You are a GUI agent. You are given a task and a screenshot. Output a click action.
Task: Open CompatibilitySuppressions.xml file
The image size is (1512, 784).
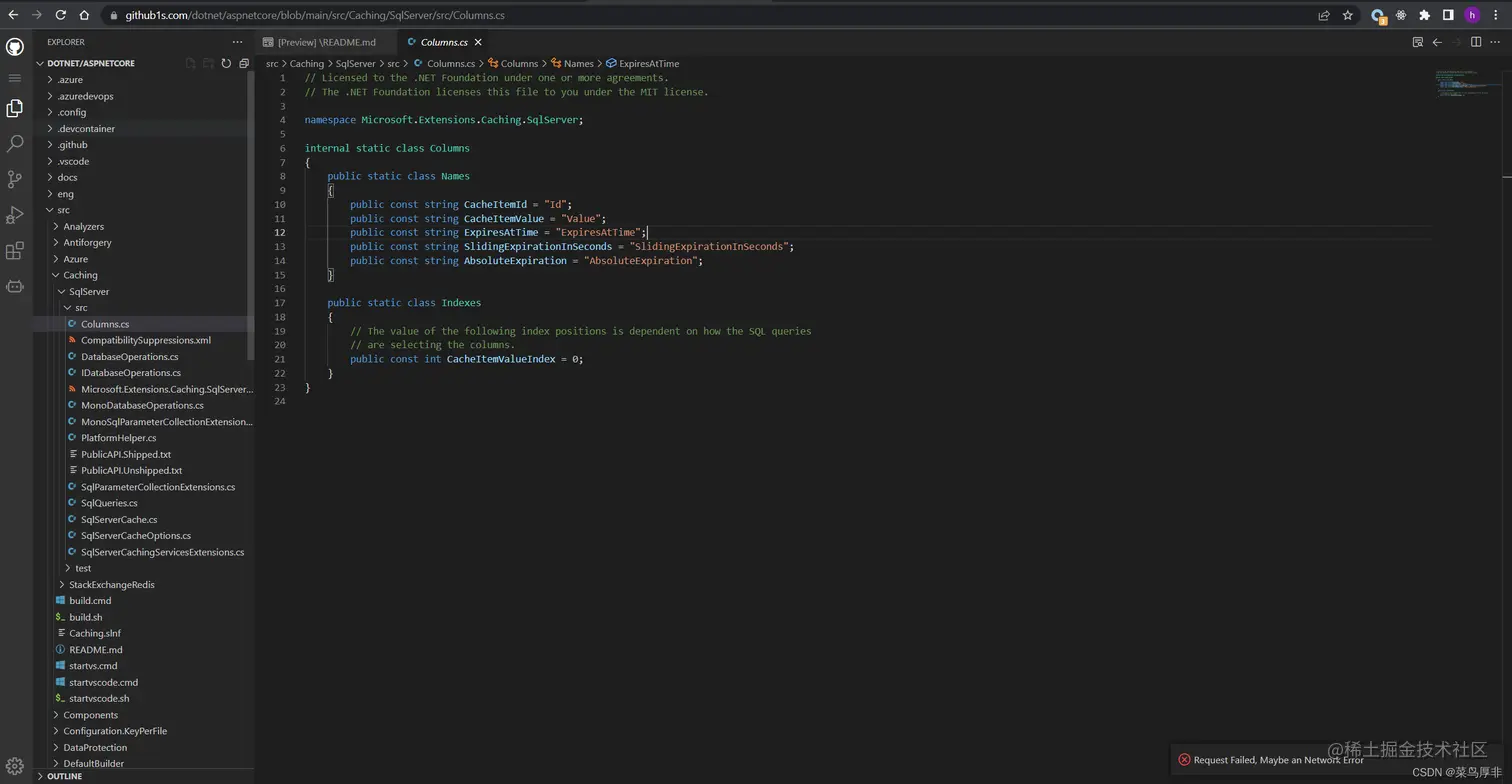tap(146, 340)
